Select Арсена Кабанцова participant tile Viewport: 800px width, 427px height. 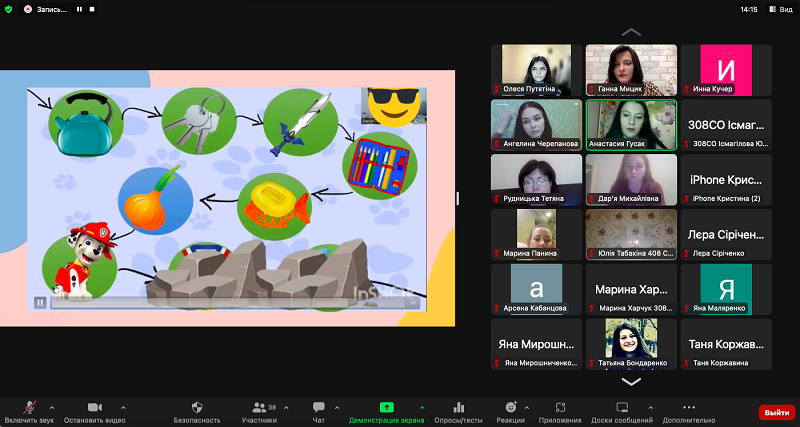coord(536,289)
